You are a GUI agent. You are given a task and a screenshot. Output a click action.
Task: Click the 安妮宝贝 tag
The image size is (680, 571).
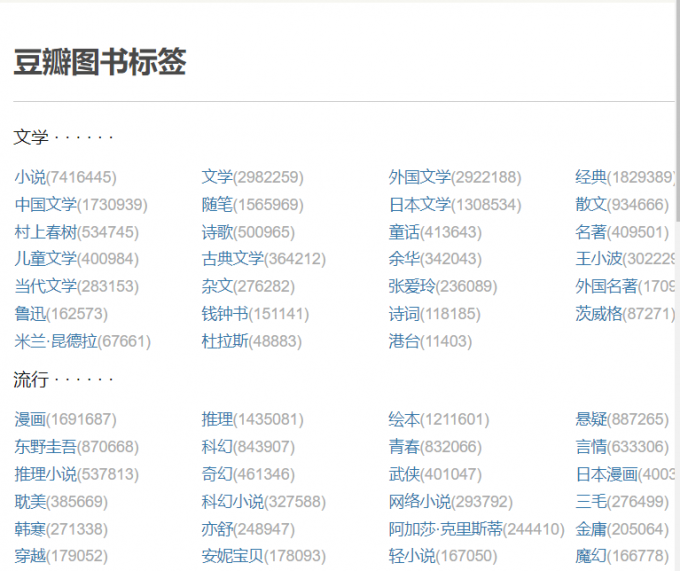point(232,556)
